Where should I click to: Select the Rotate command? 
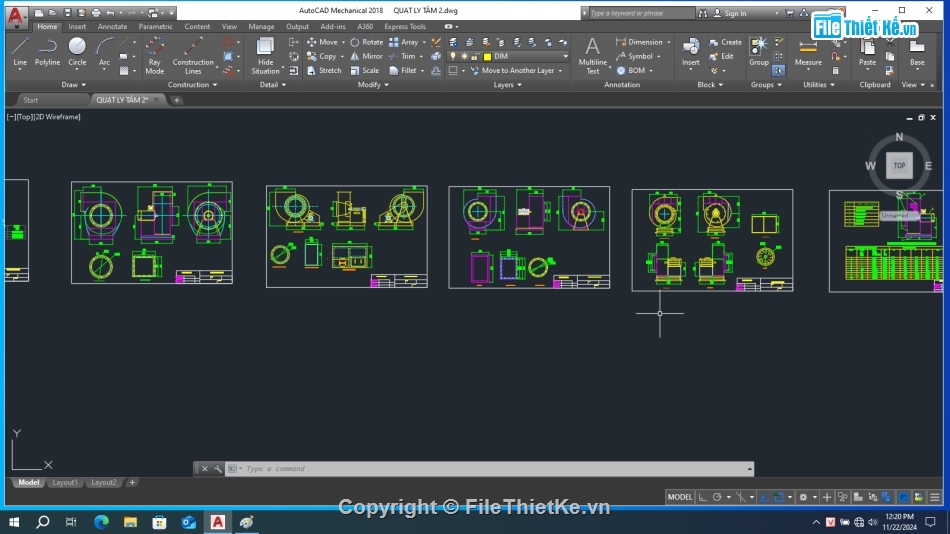coord(367,42)
